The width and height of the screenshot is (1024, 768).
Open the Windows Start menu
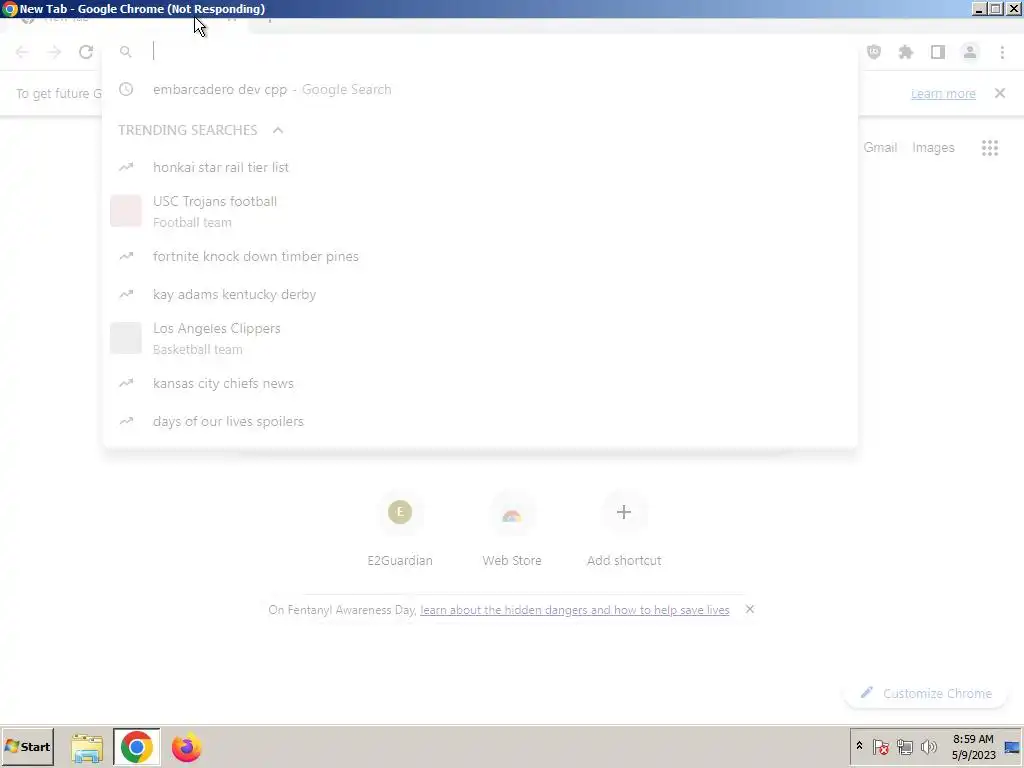[x=27, y=746]
